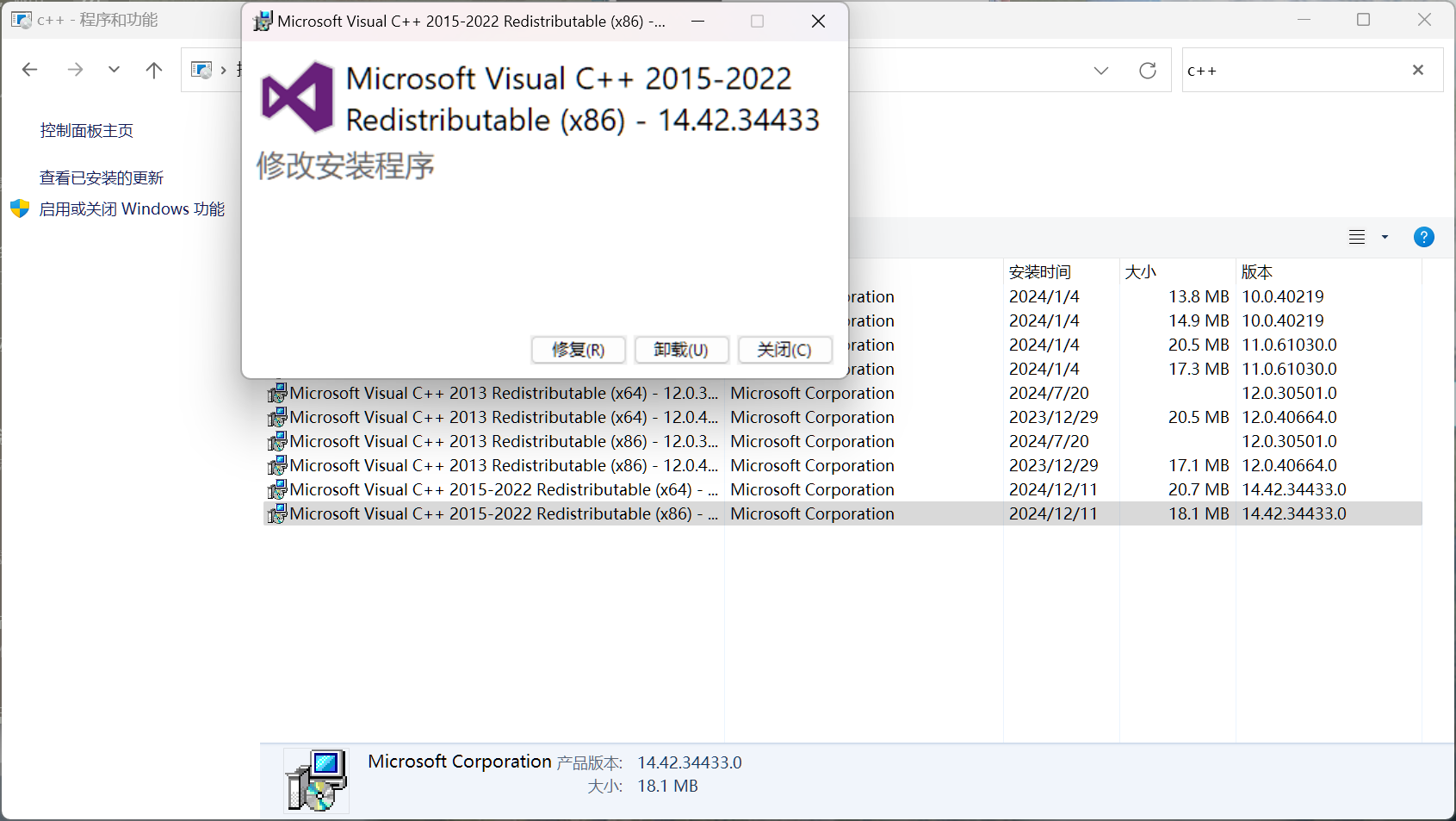Click the shield icon beside Windows features
Image resolution: width=1456 pixels, height=821 pixels.
[20, 208]
